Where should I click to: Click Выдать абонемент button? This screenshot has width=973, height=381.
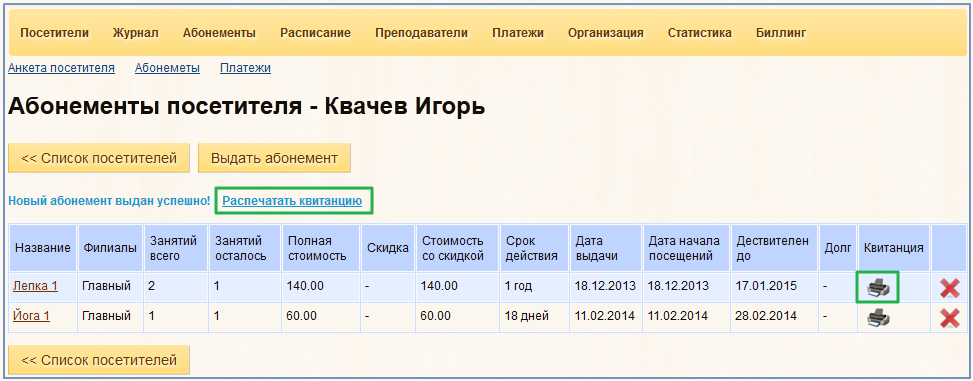tap(274, 158)
